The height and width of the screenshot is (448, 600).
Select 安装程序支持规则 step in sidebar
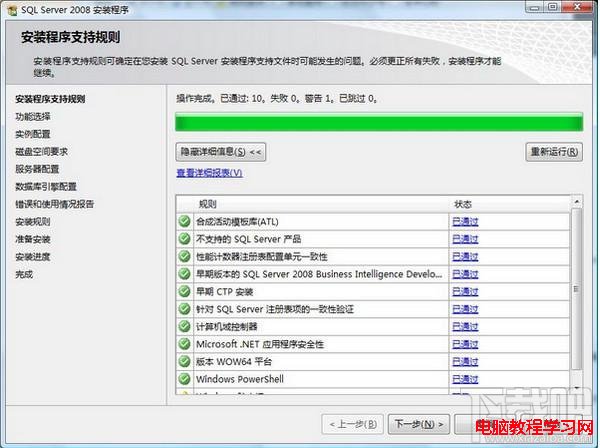click(50, 99)
